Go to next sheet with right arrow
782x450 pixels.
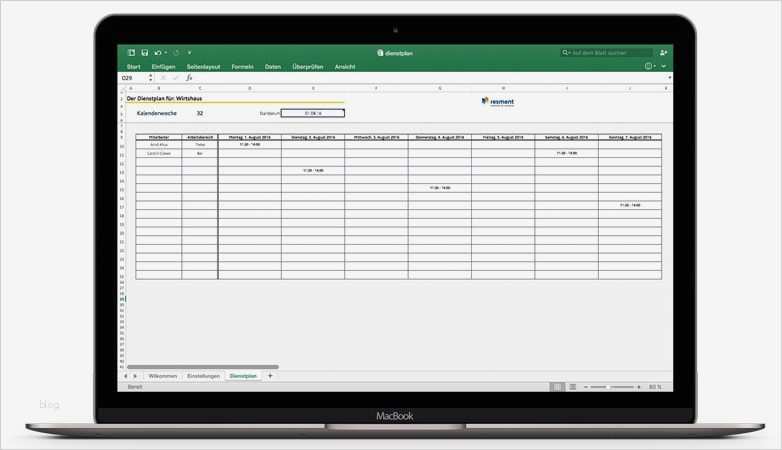pos(135,376)
